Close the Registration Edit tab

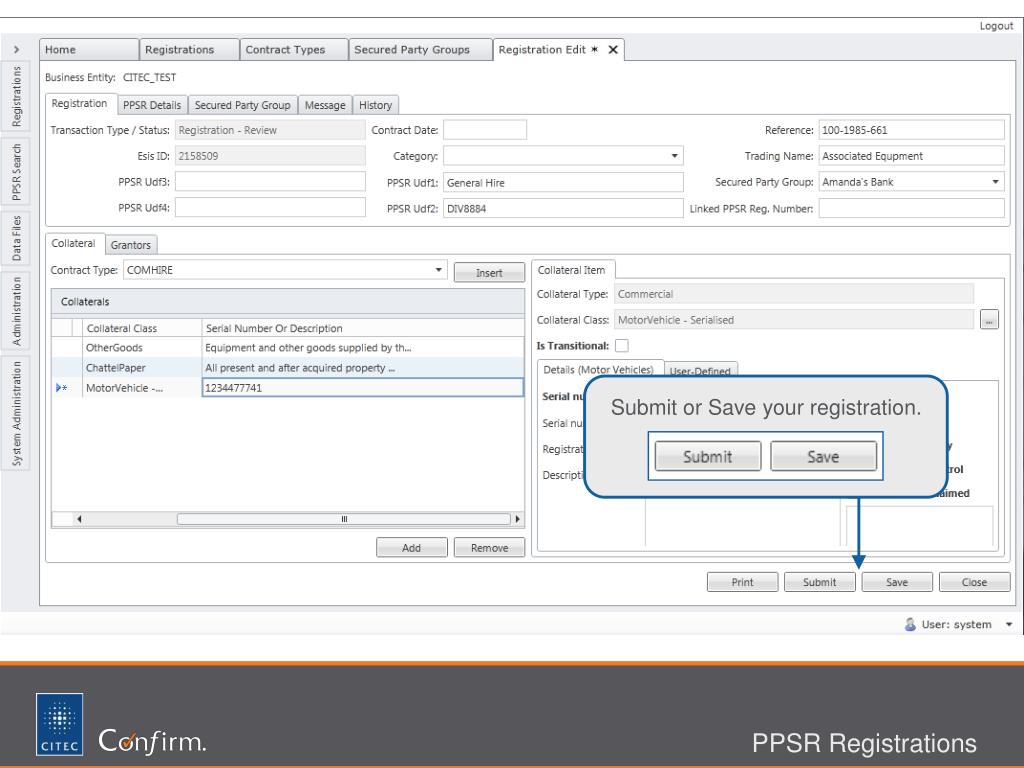613,50
